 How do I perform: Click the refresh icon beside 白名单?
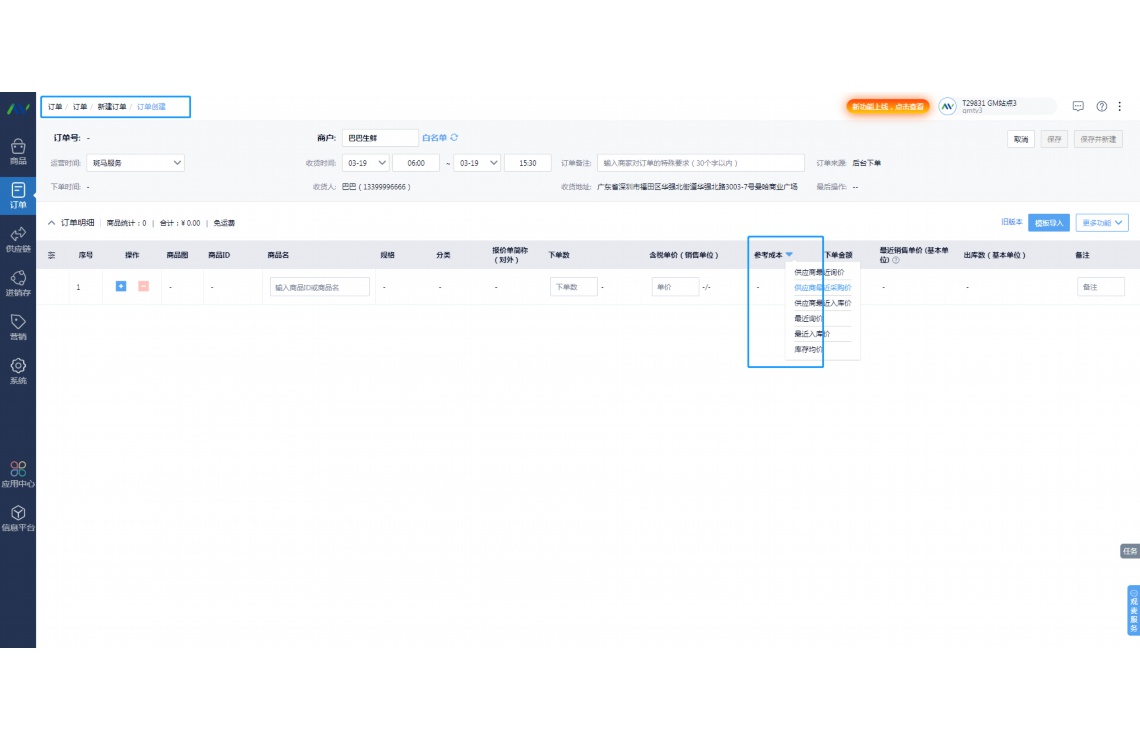pyautogui.click(x=454, y=138)
